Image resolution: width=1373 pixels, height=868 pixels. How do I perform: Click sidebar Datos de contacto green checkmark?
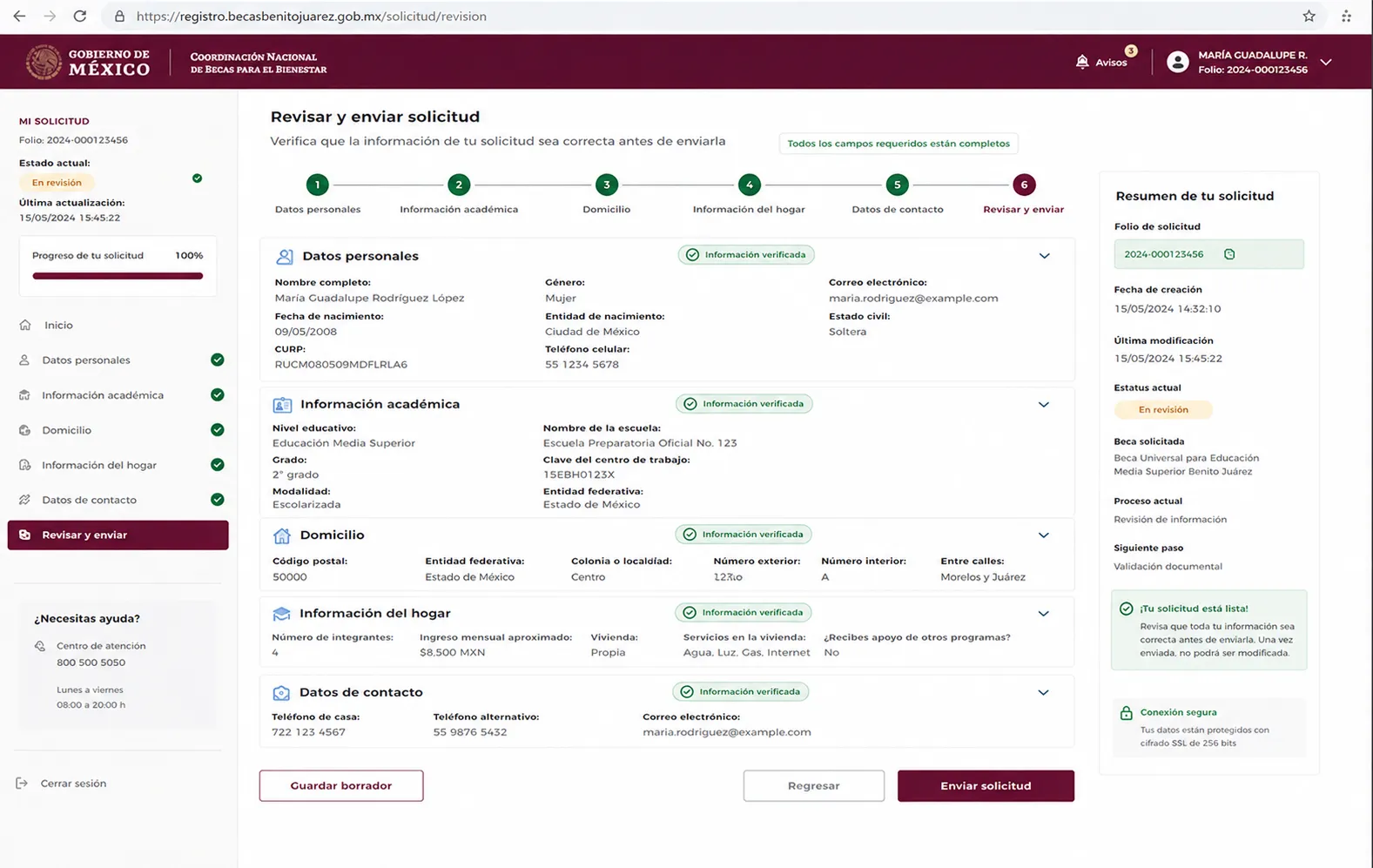[218, 500]
